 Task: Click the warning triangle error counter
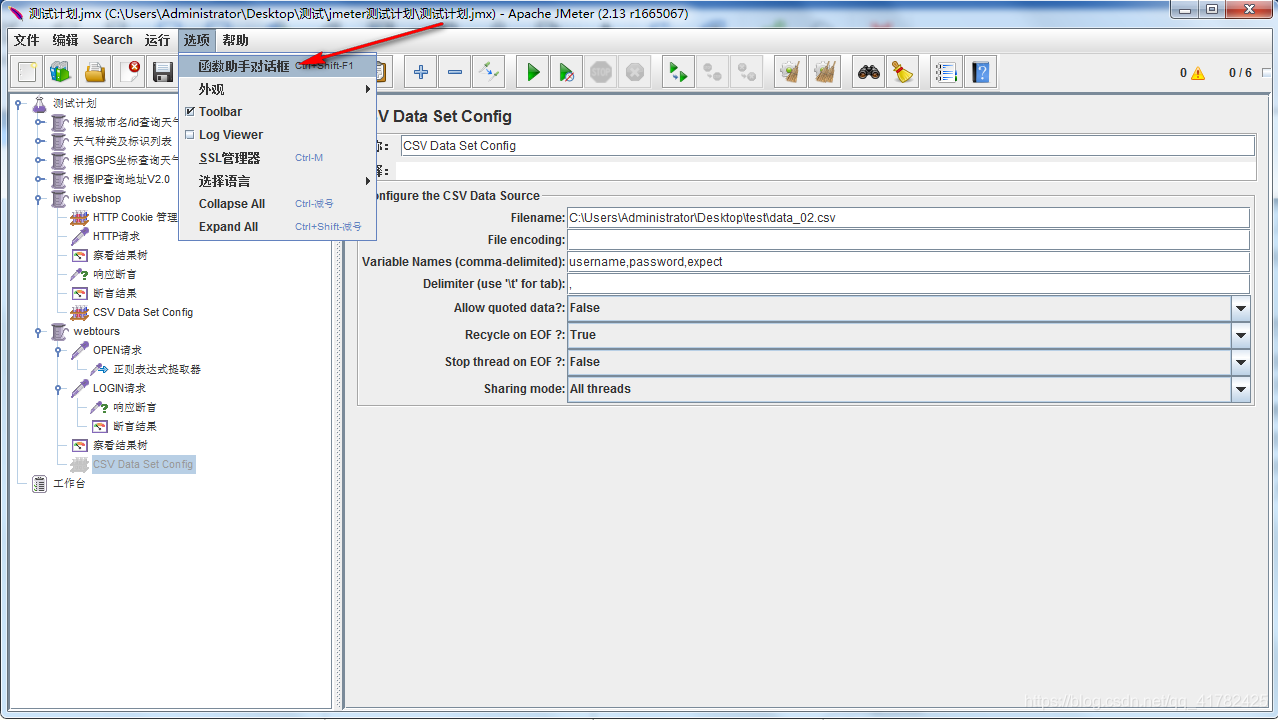coord(1198,73)
